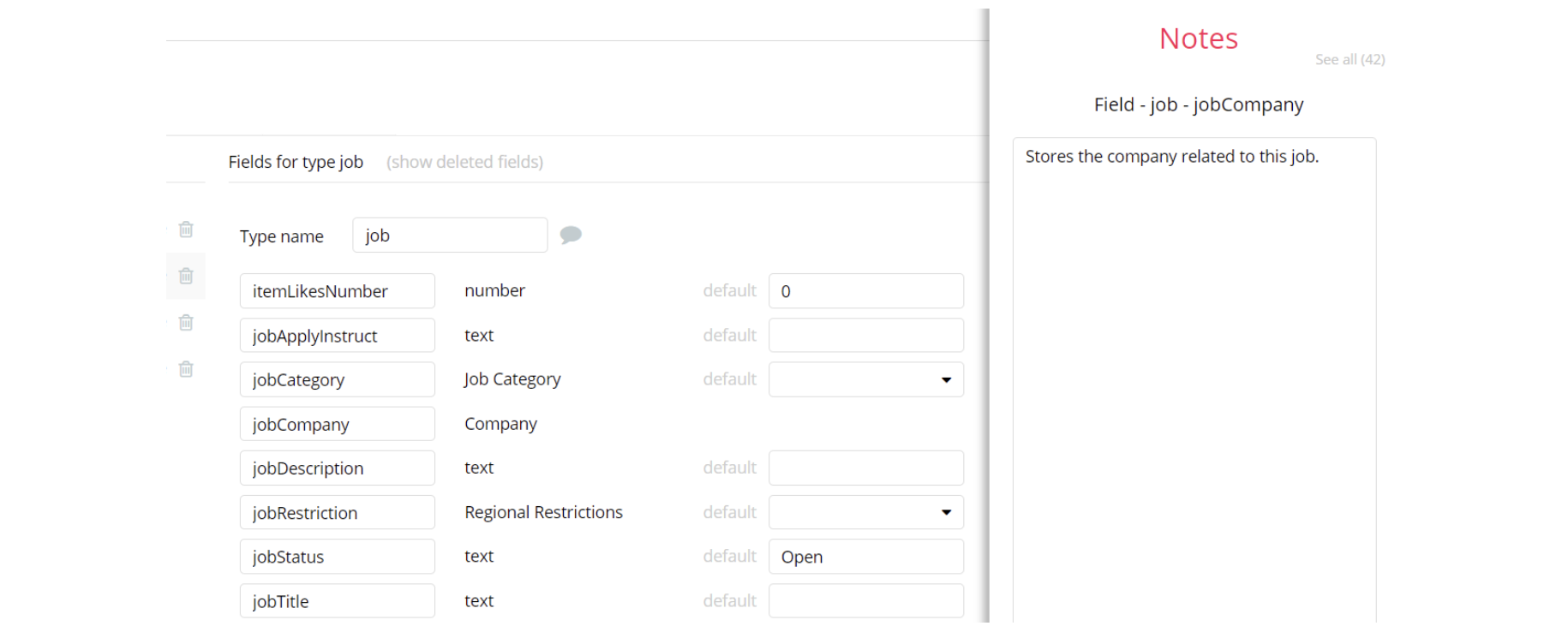Click the jobApplyInstruct default value input
The width and height of the screenshot is (1568, 632).
pyautogui.click(x=865, y=336)
